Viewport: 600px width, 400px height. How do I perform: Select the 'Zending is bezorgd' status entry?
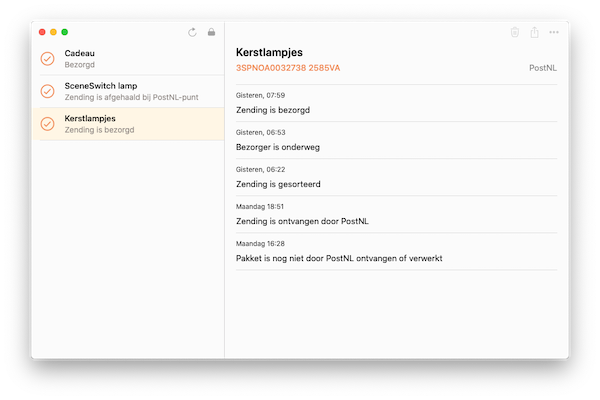[396, 103]
